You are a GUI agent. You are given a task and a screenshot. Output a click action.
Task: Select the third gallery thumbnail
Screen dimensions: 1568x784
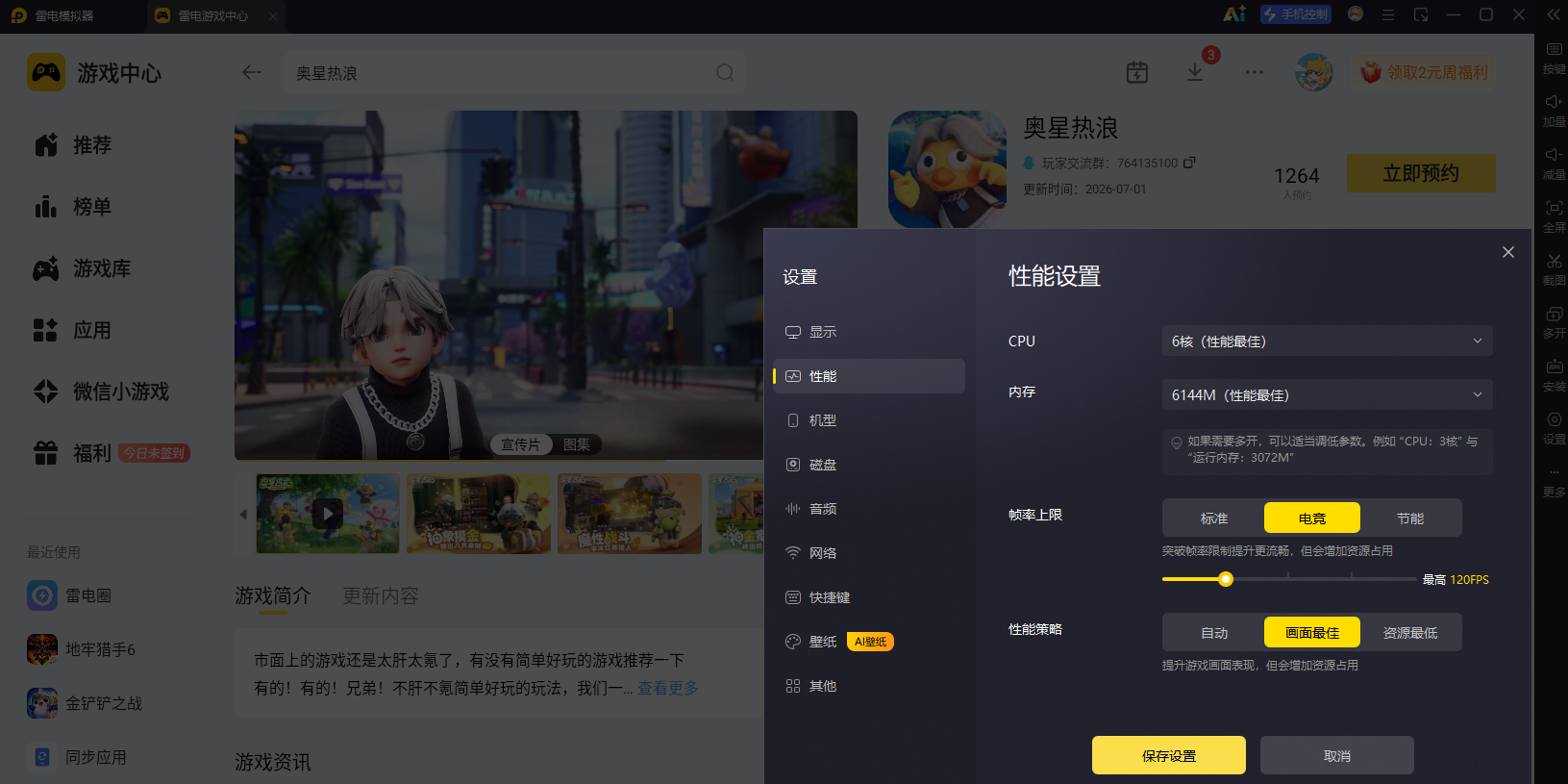[630, 514]
